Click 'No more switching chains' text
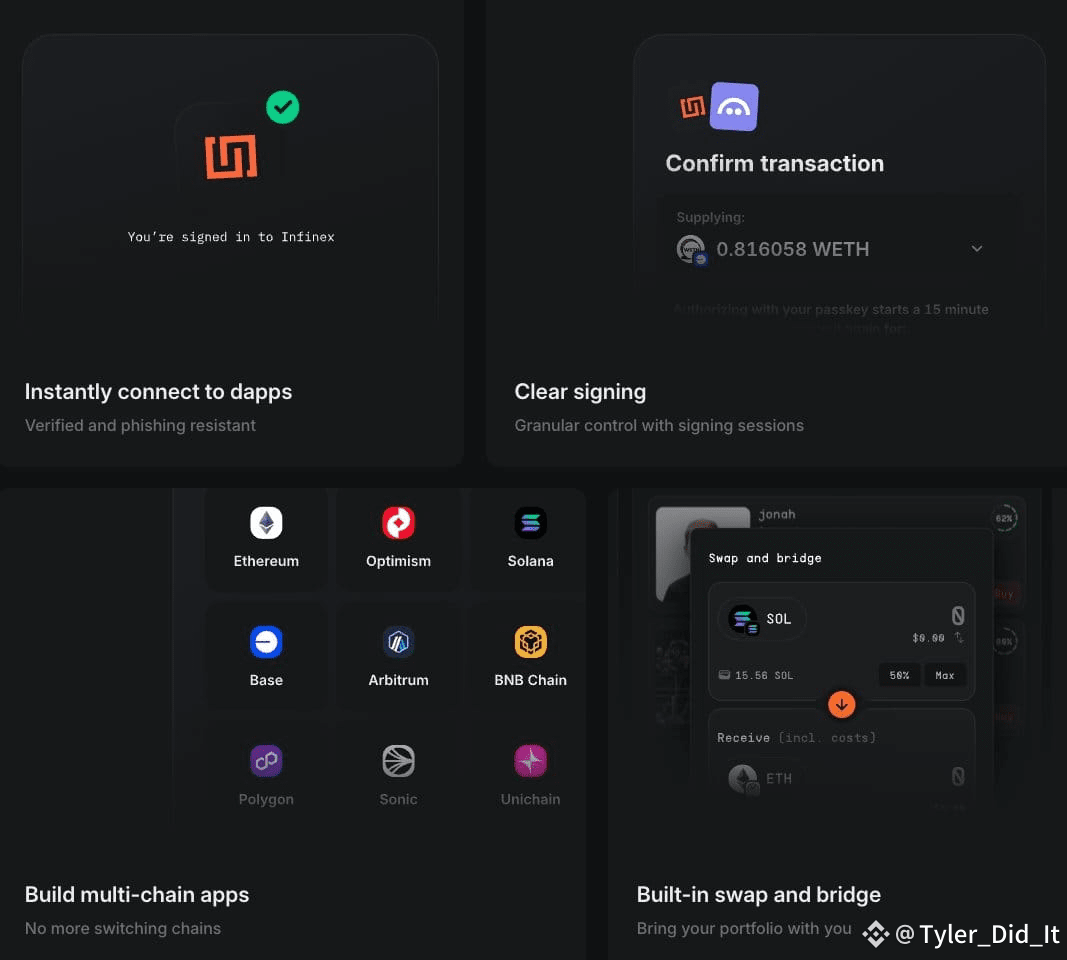The image size is (1067, 960). coord(122,928)
